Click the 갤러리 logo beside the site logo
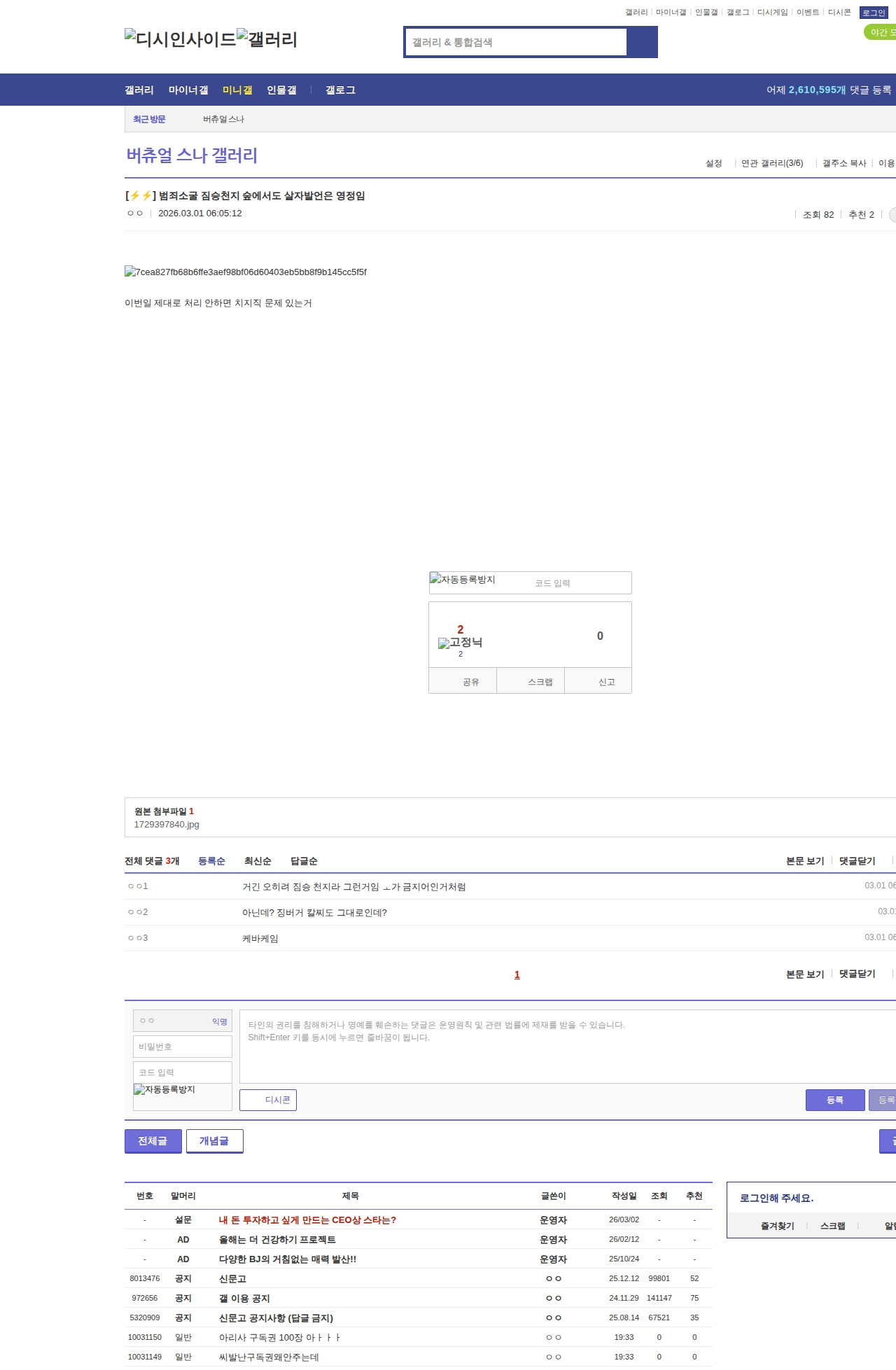Viewport: 896px width, 1370px height. pyautogui.click(x=267, y=39)
